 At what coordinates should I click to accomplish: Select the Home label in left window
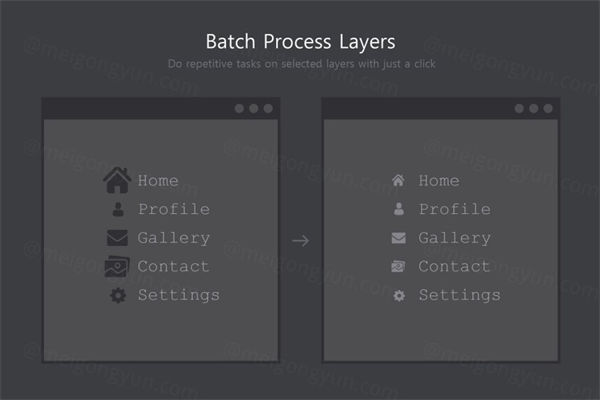click(158, 181)
